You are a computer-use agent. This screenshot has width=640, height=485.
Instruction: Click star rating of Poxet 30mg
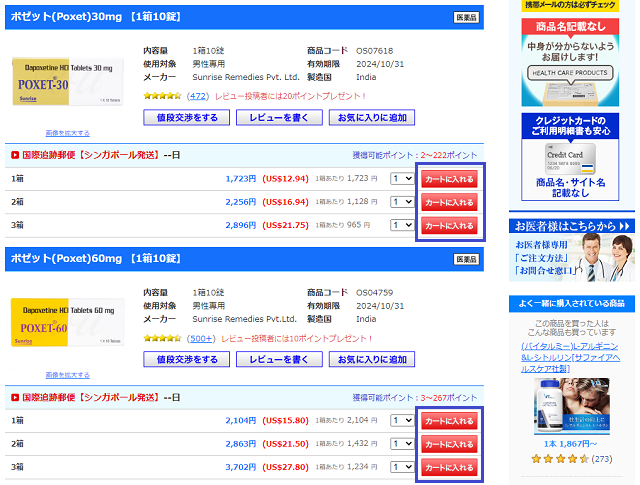162,96
